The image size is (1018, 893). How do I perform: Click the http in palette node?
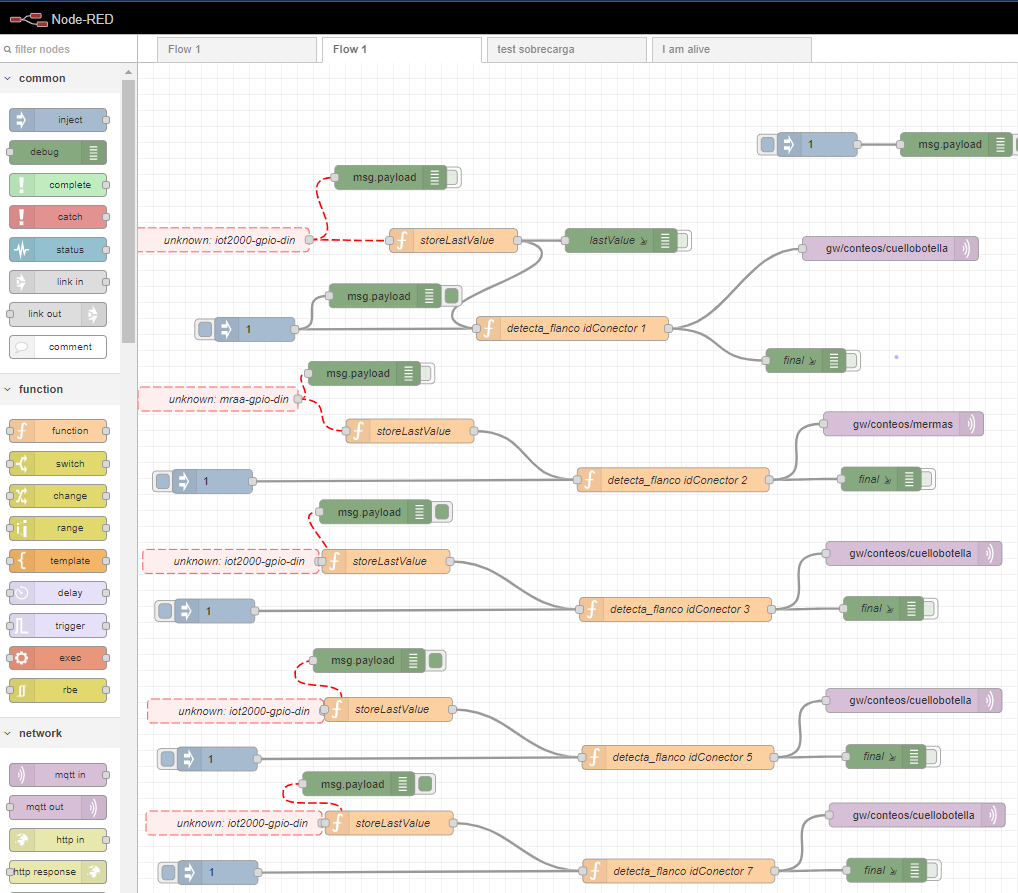(58, 839)
